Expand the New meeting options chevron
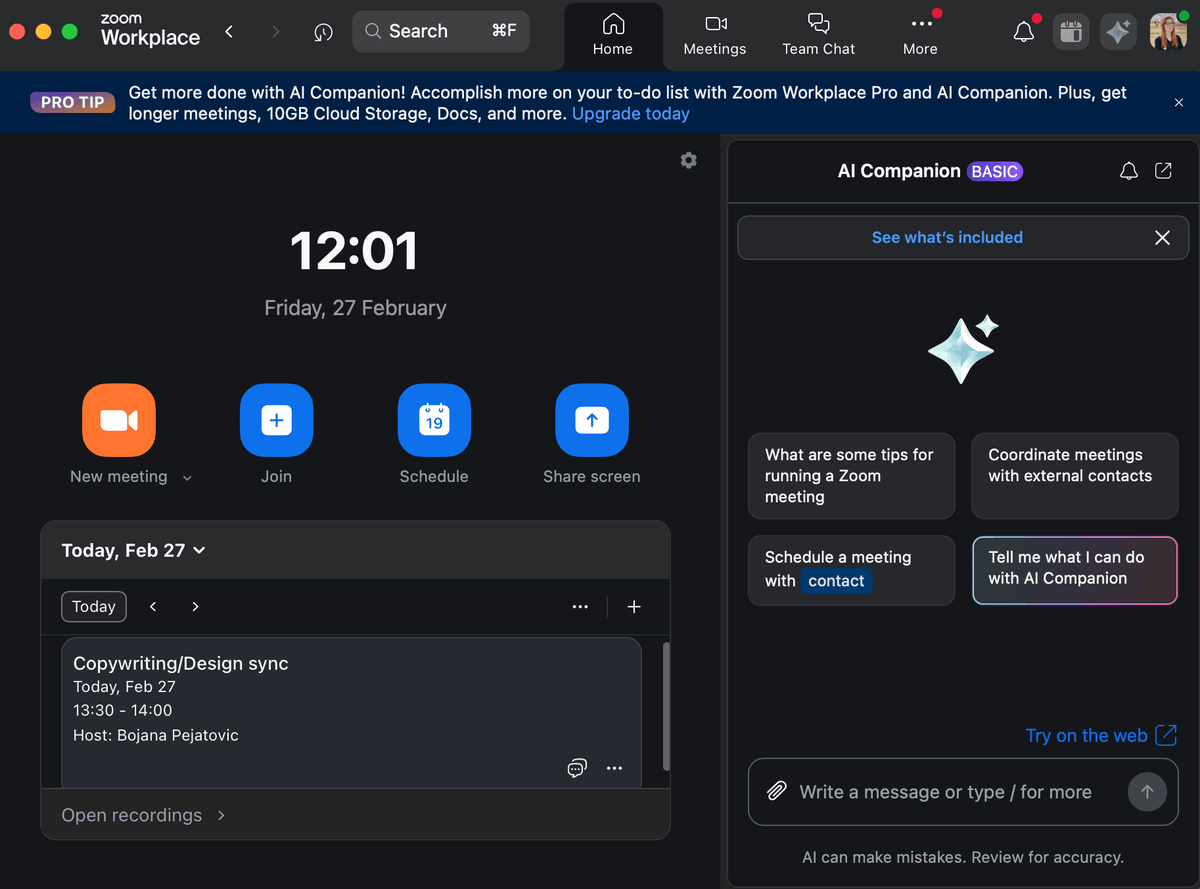 click(187, 477)
